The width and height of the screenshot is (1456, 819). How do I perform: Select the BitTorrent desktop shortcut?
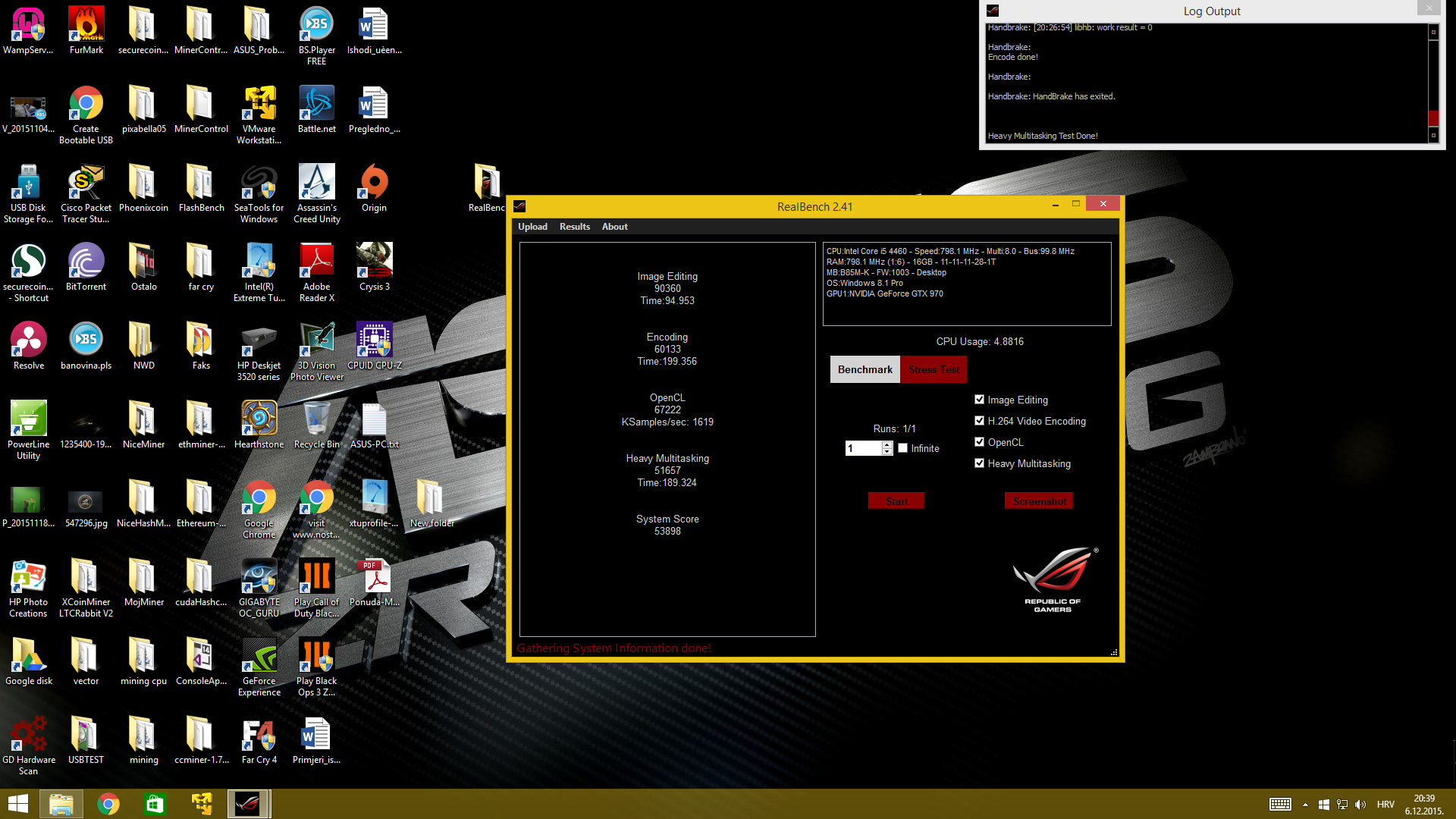click(x=86, y=267)
